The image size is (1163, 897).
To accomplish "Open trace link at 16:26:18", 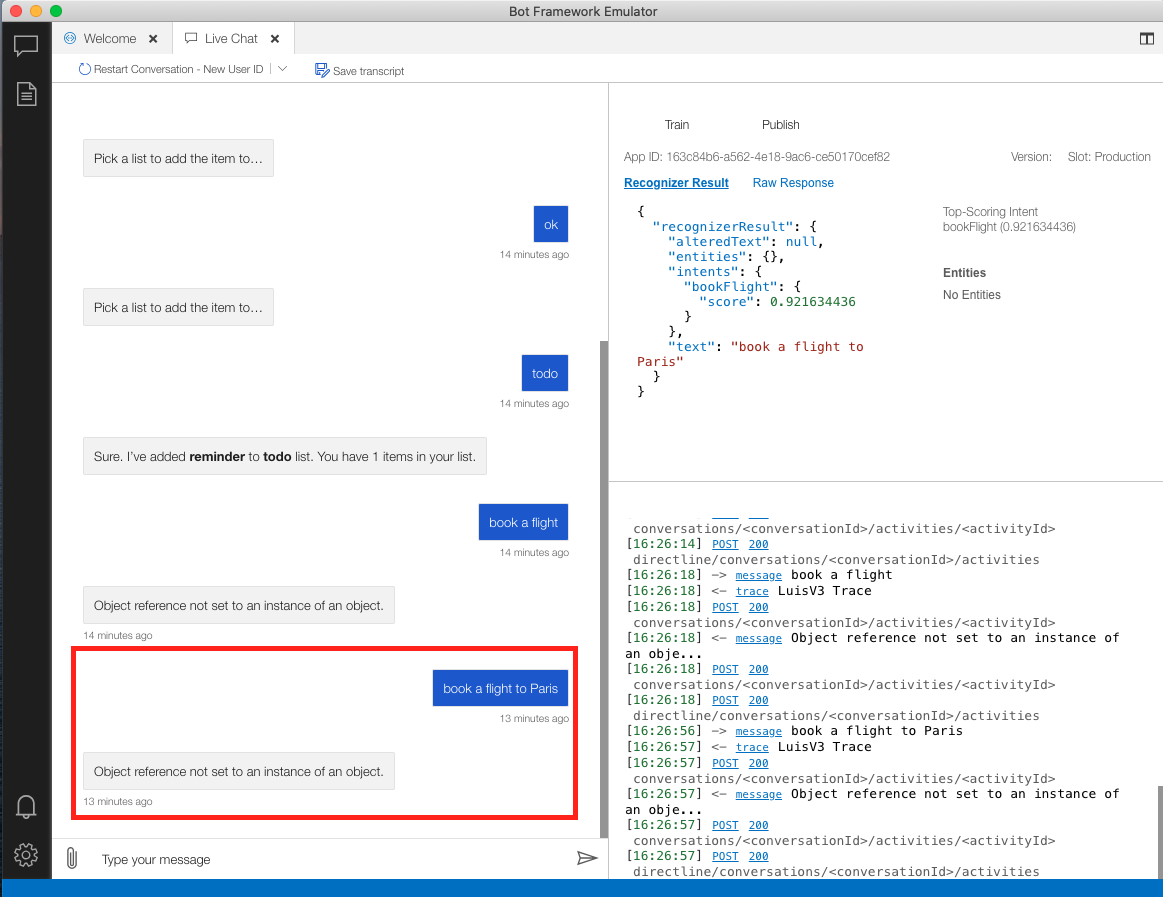I will point(751,591).
